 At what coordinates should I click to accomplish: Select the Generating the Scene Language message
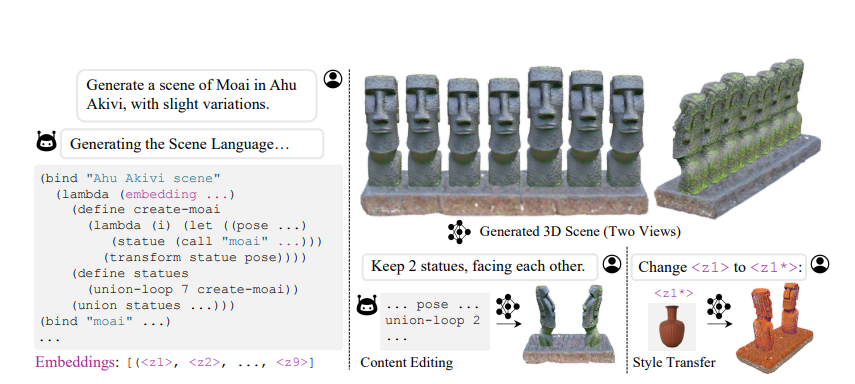[192, 144]
